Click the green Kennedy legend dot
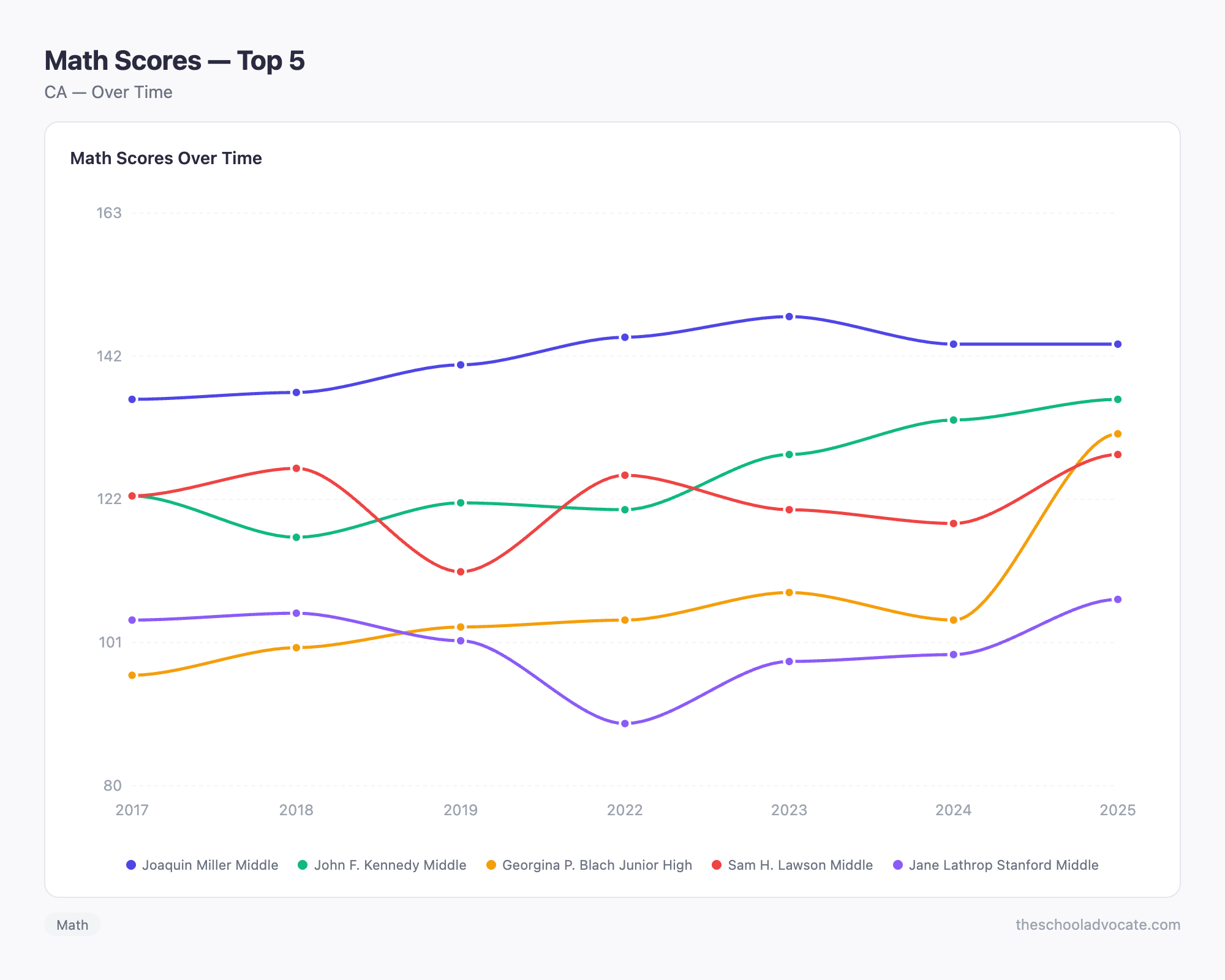1225x980 pixels. click(x=303, y=865)
